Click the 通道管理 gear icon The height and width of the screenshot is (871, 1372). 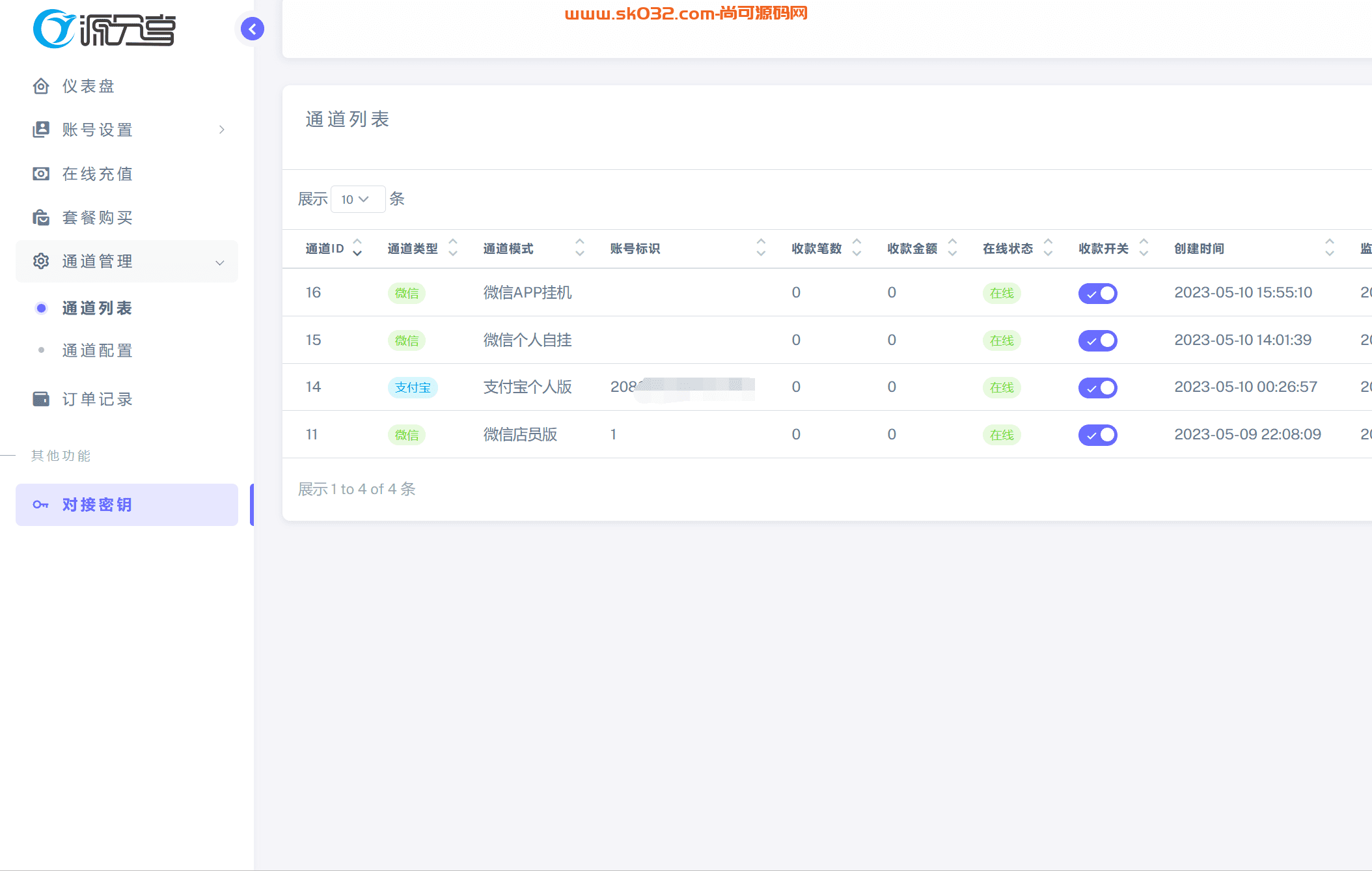(41, 261)
